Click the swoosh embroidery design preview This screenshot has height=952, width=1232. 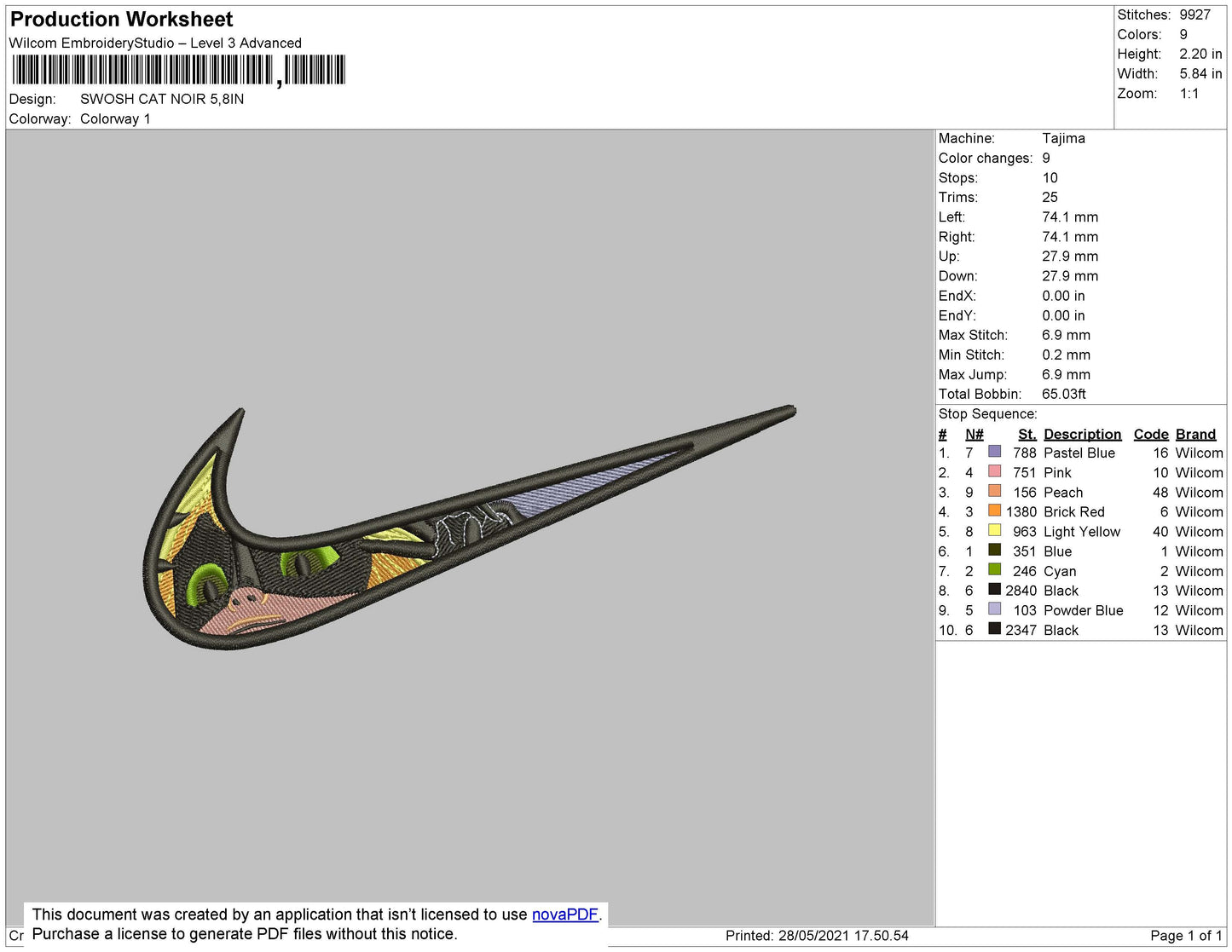[x=469, y=527]
